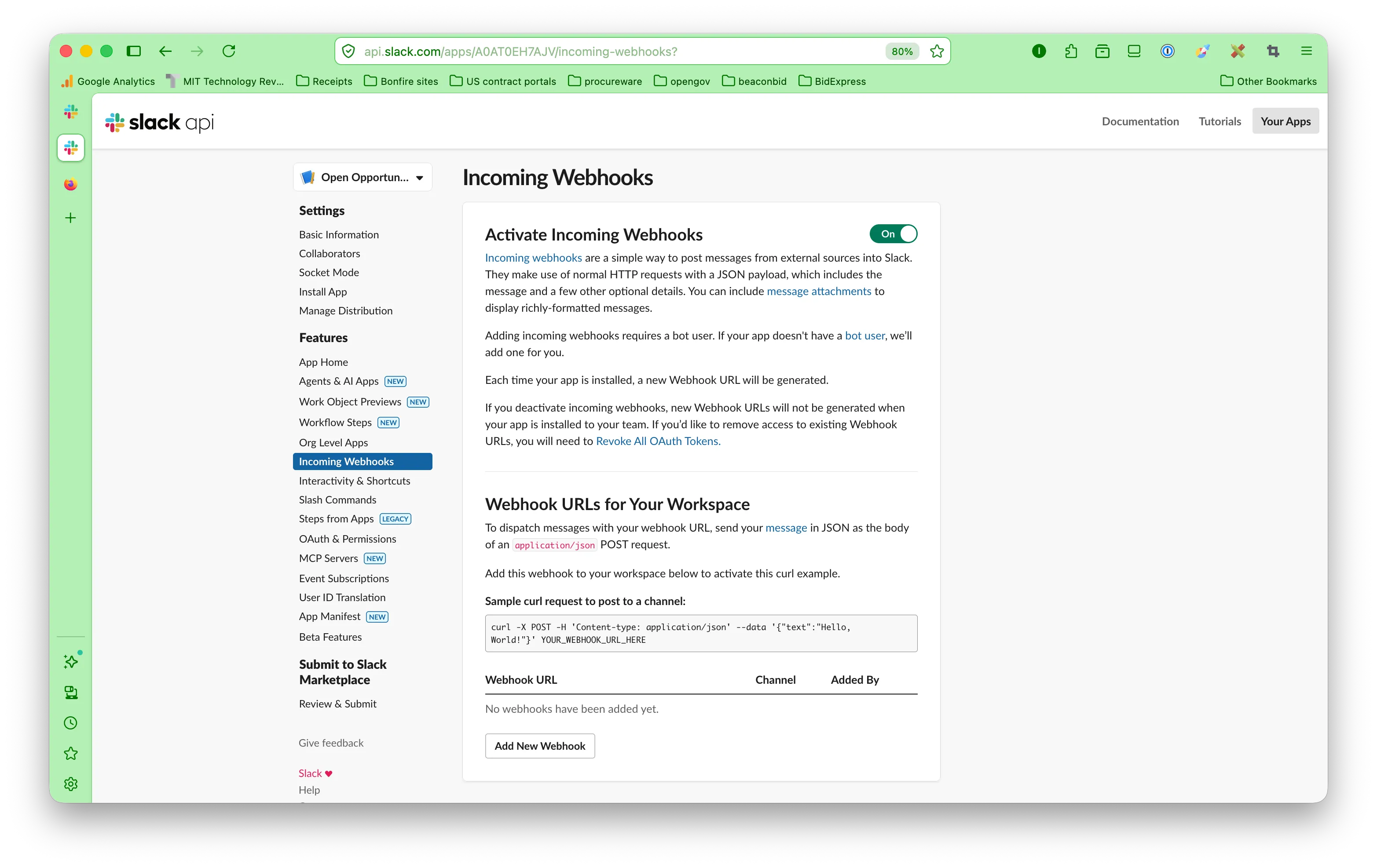Open synced tabs sidebar icon
Screen dimensions: 1377x868
[71, 693]
